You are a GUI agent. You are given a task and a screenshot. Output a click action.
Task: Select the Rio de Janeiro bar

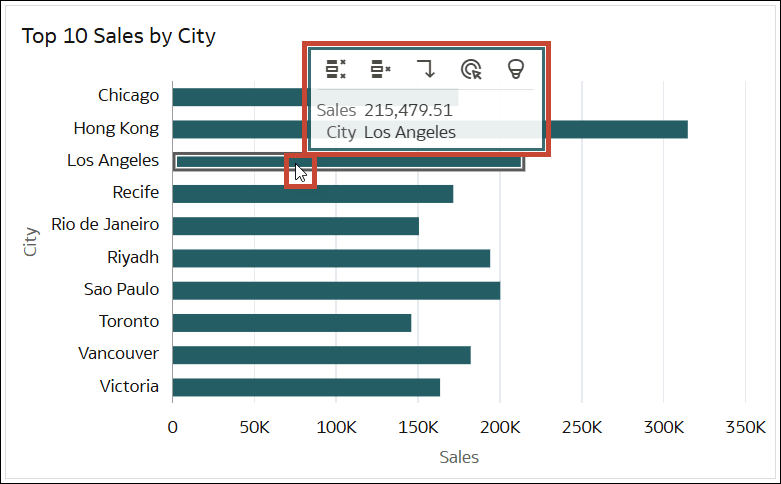tap(296, 226)
